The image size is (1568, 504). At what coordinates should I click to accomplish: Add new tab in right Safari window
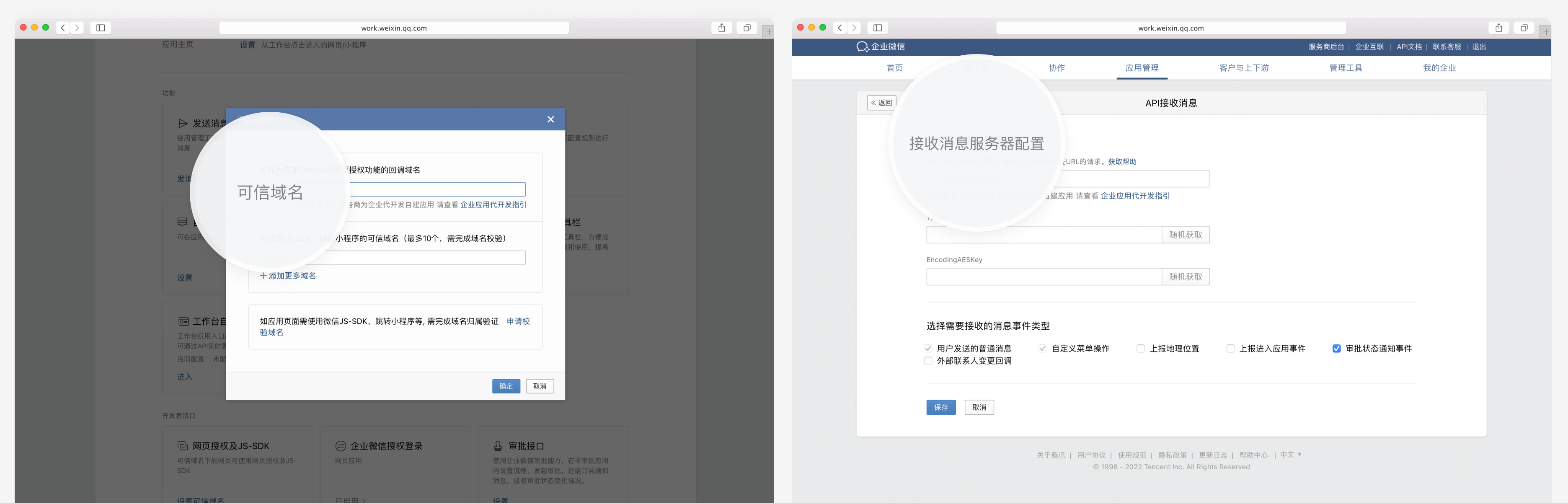1546,32
